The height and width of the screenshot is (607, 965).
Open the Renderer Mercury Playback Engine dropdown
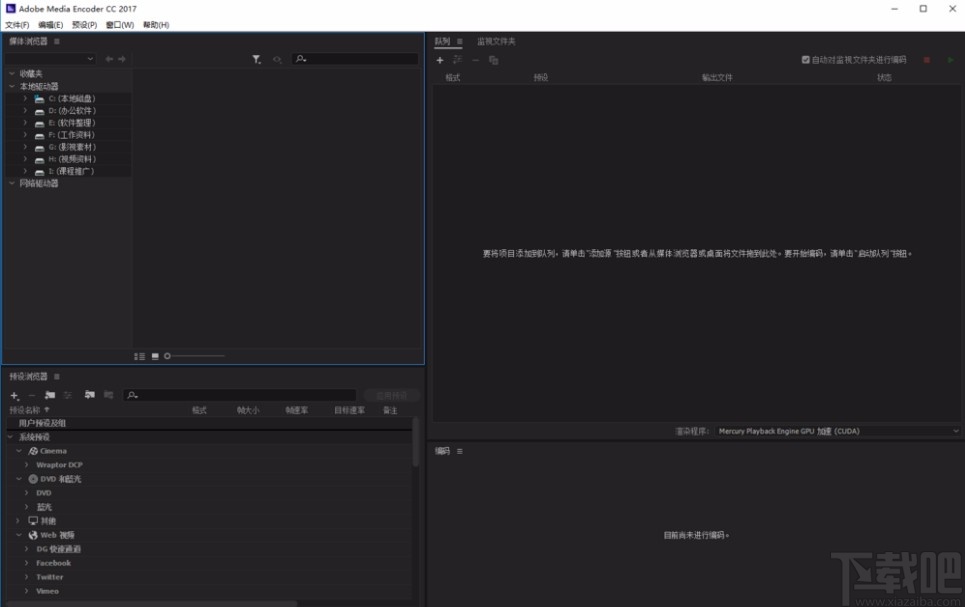point(838,431)
